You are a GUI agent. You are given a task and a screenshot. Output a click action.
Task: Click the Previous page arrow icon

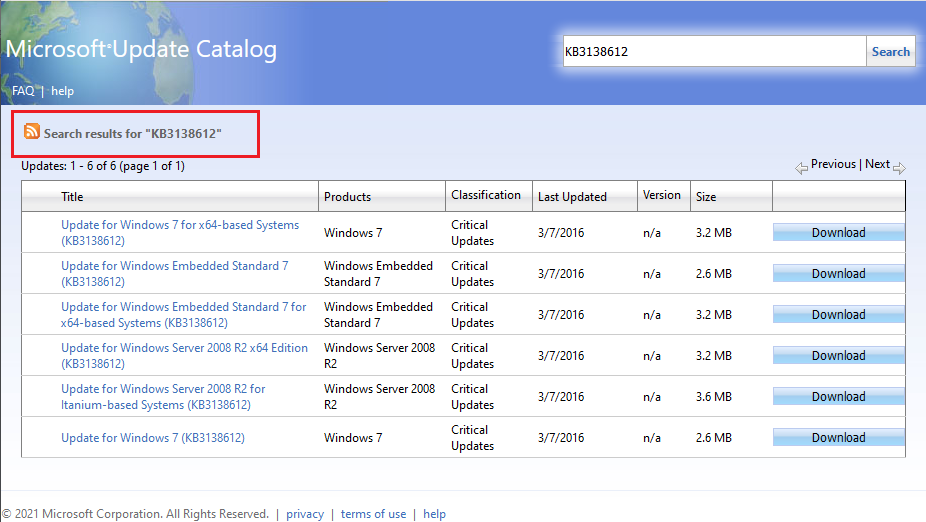pos(801,168)
